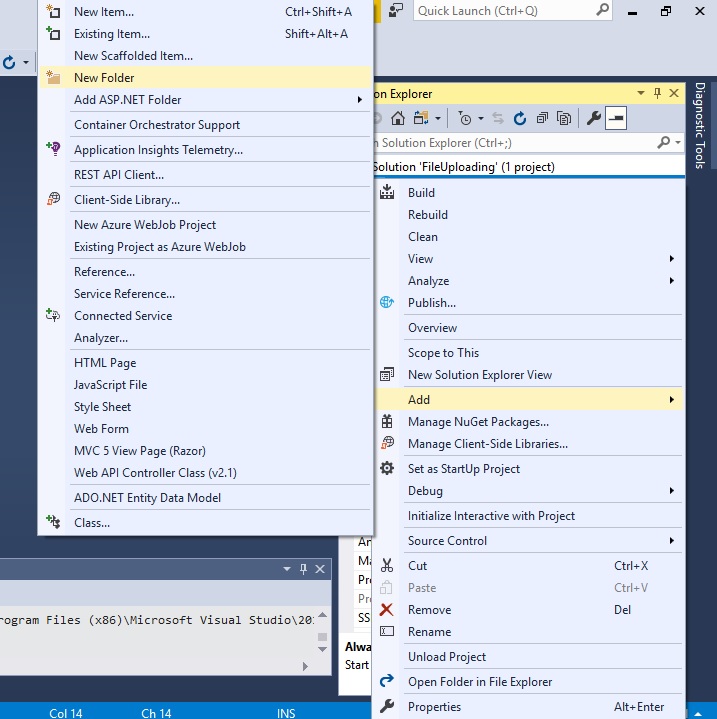This screenshot has width=717, height=719.
Task: Click the Search Solution Explorer field
Action: click(x=514, y=143)
